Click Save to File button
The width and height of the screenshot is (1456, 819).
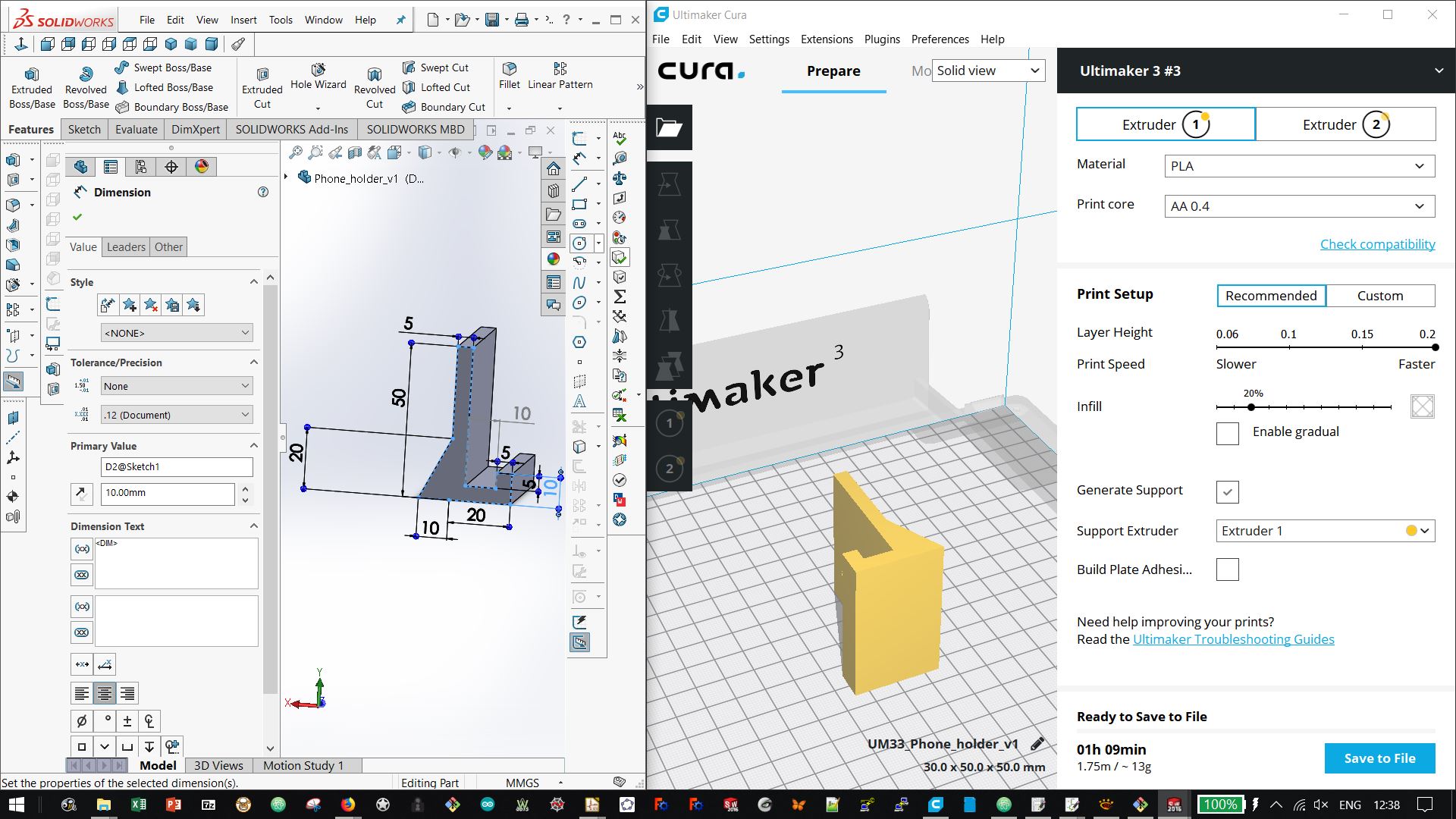1379,758
